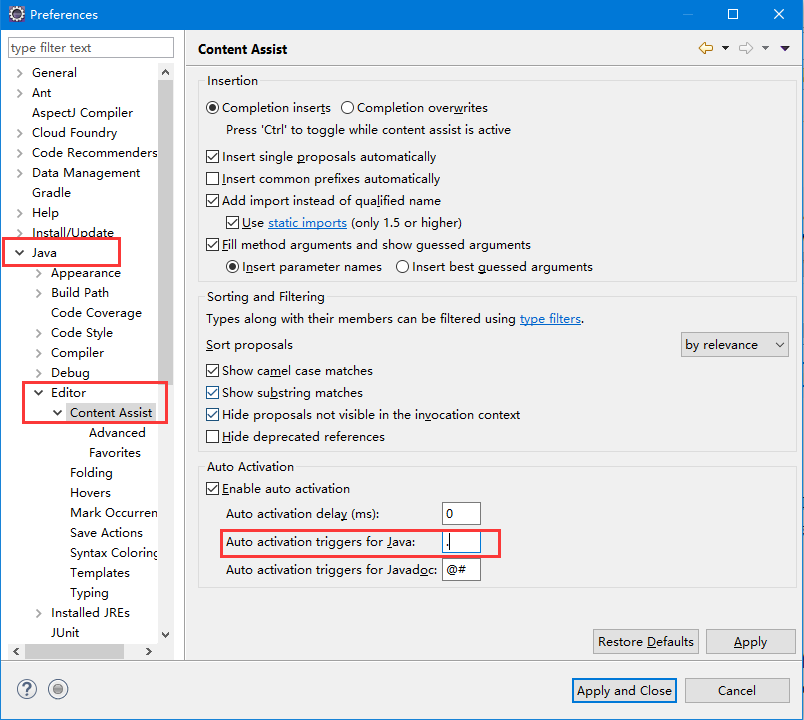Click Auto activation triggers for Javadoc field

(x=461, y=570)
